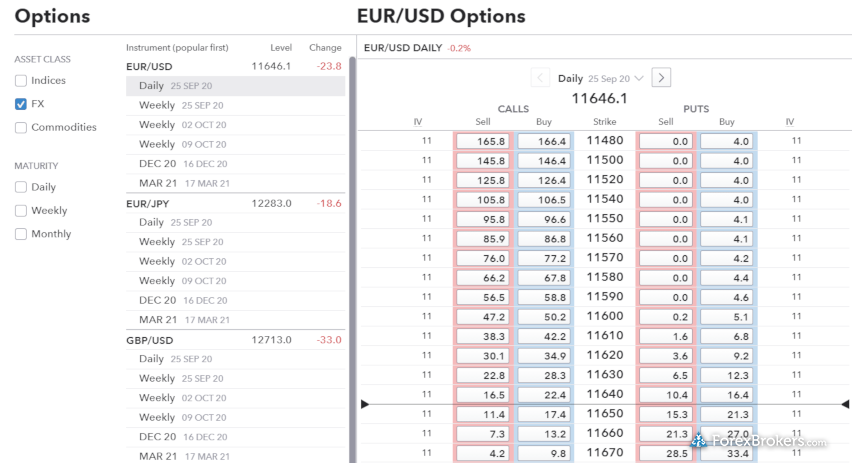852x463 pixels.
Task: Sell the 11590 call at 56.5
Action: 483,298
